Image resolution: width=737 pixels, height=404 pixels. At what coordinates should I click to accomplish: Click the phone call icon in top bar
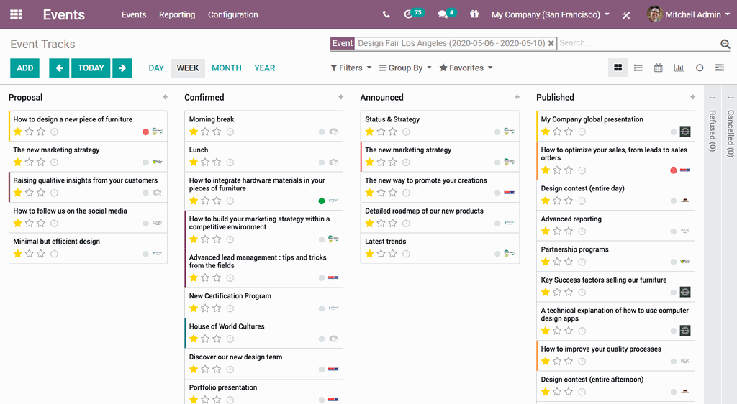[x=386, y=15]
